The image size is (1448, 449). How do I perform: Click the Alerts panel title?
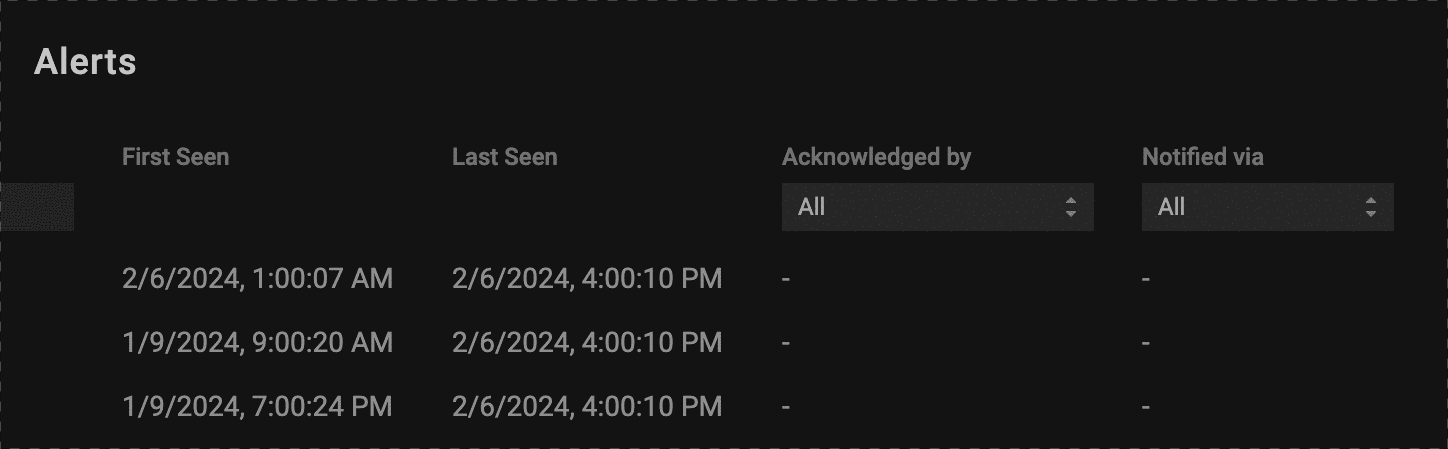click(x=85, y=62)
